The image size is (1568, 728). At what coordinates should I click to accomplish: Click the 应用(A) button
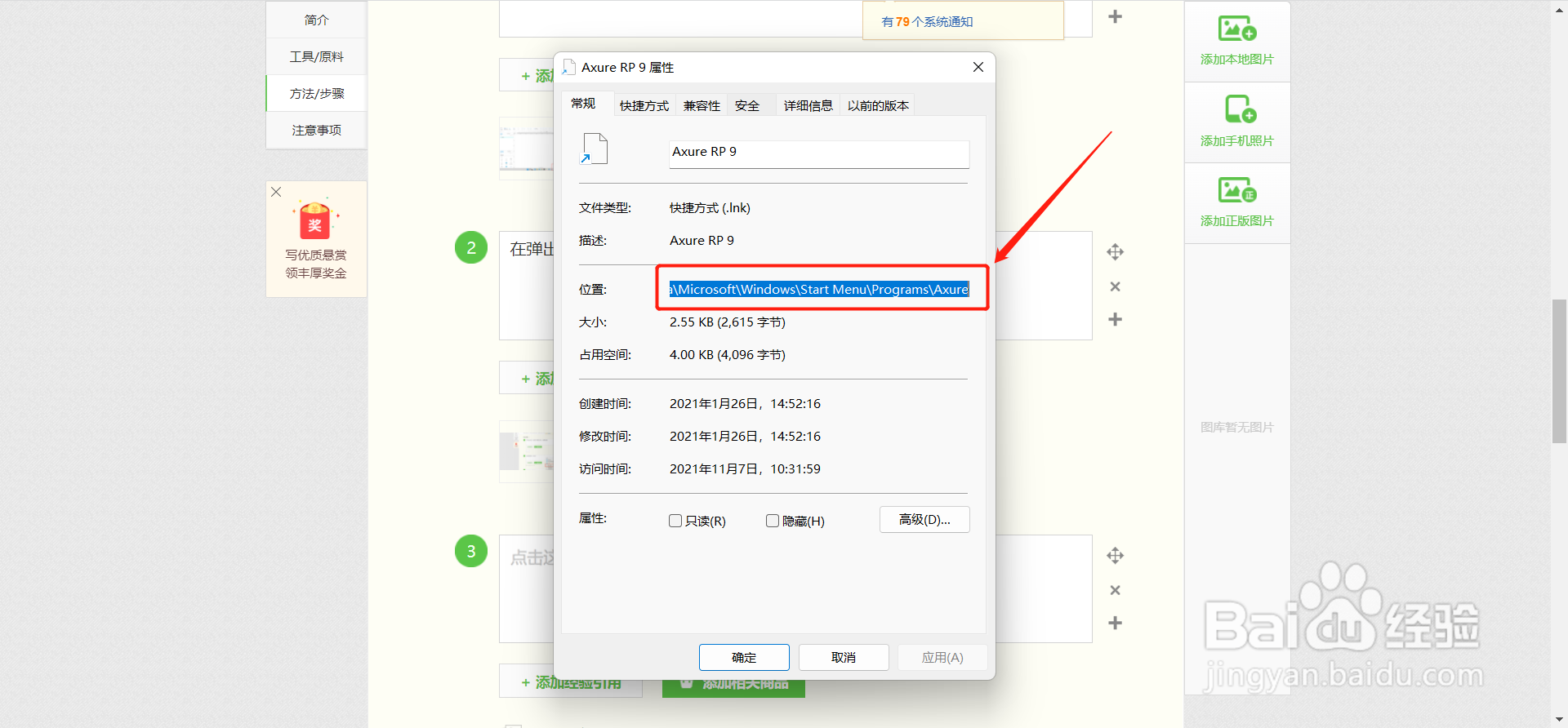942,657
